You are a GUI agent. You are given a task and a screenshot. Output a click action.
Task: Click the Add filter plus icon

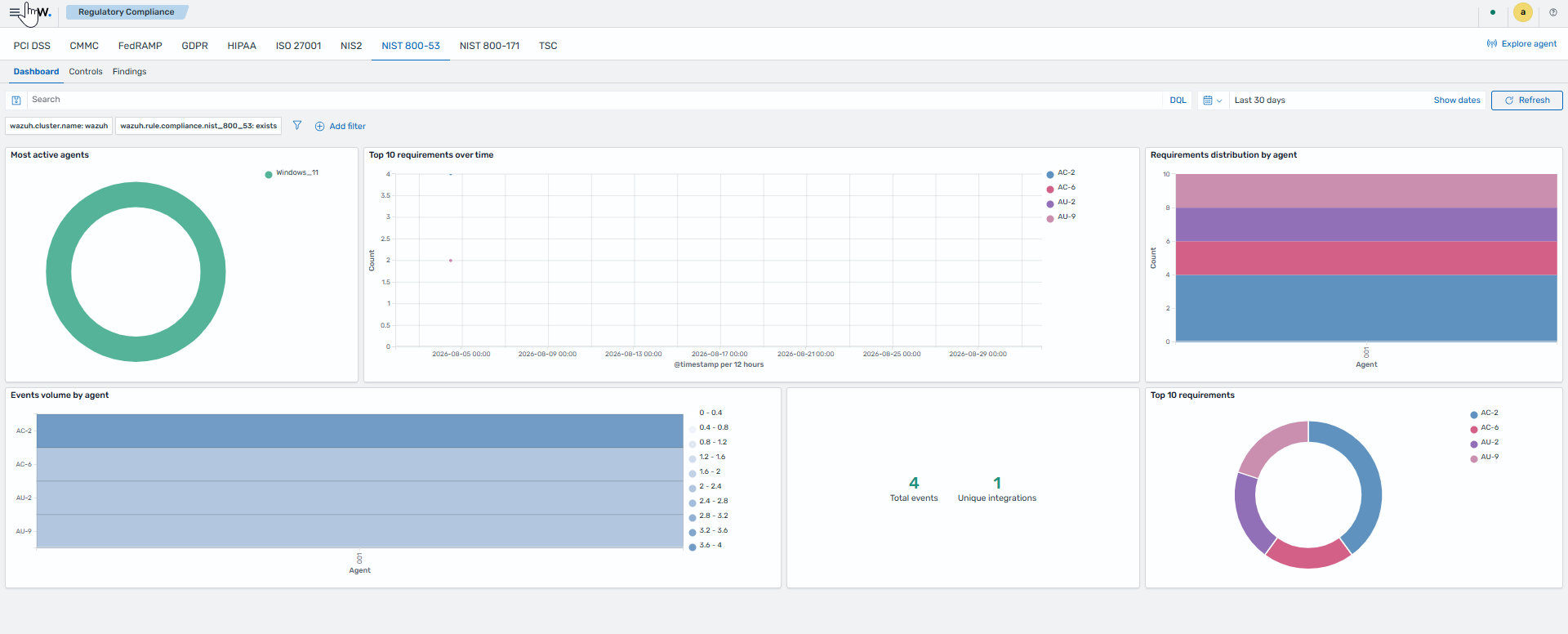coord(319,127)
